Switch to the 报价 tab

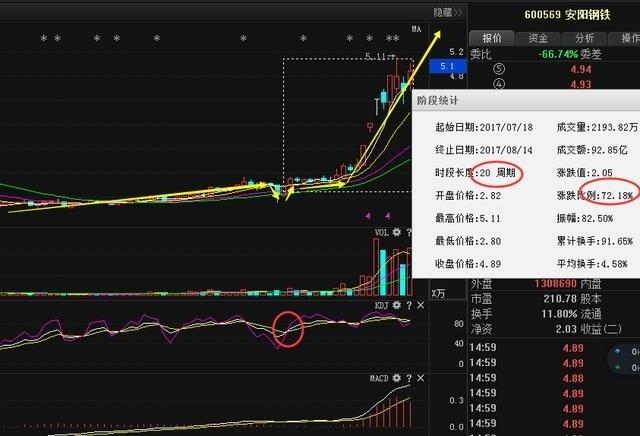492,38
